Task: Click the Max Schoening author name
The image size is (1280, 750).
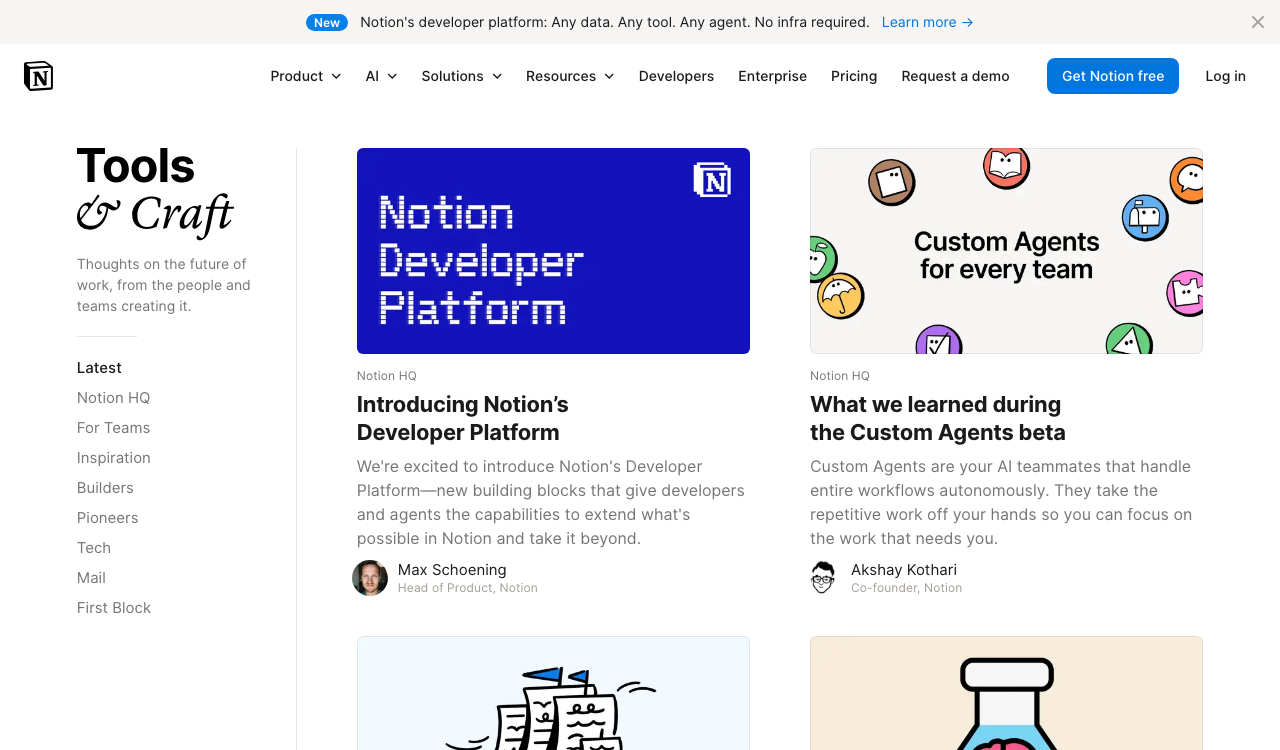Action: click(452, 570)
